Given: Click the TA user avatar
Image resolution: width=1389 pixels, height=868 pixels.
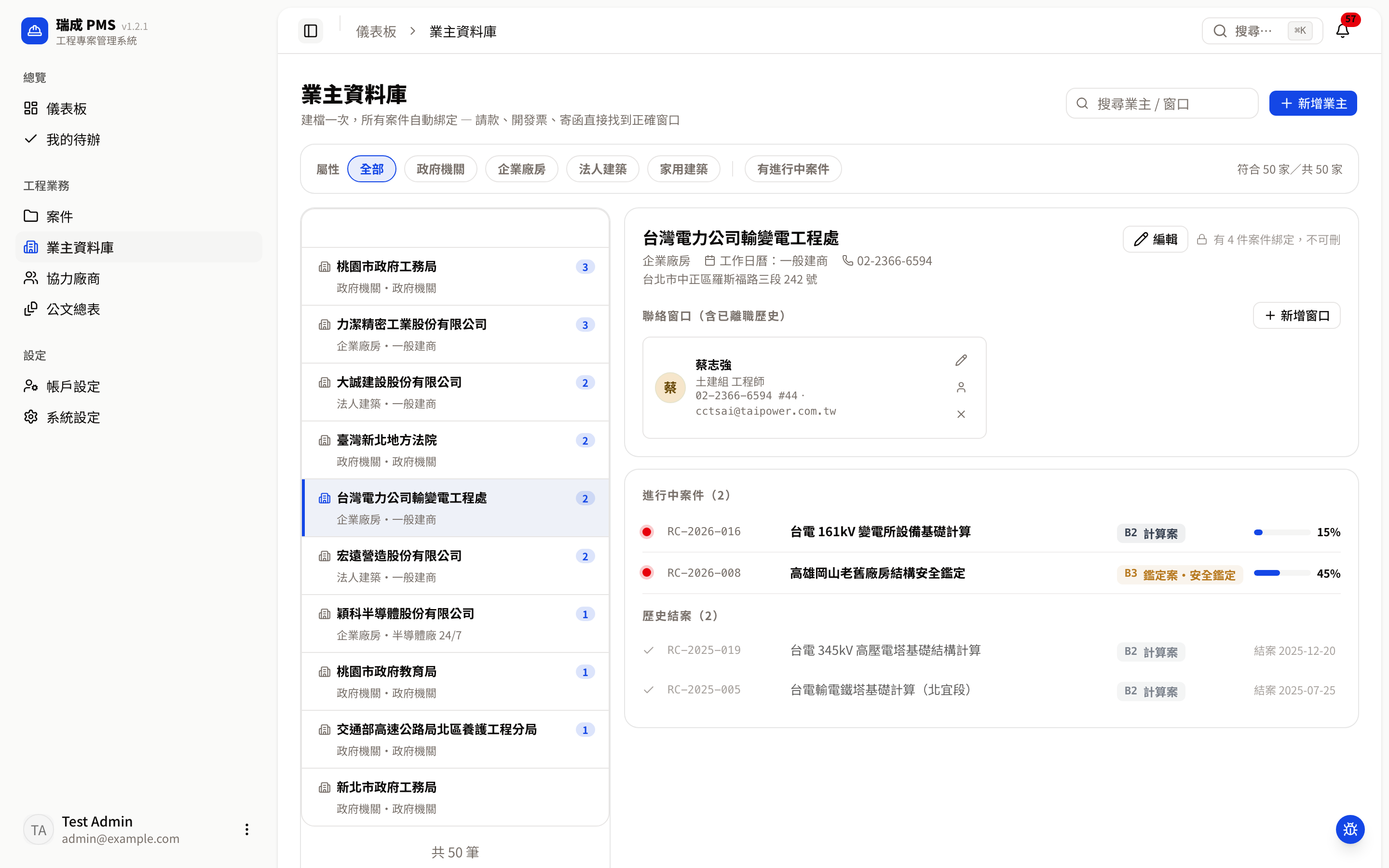Looking at the screenshot, I should click(39, 830).
